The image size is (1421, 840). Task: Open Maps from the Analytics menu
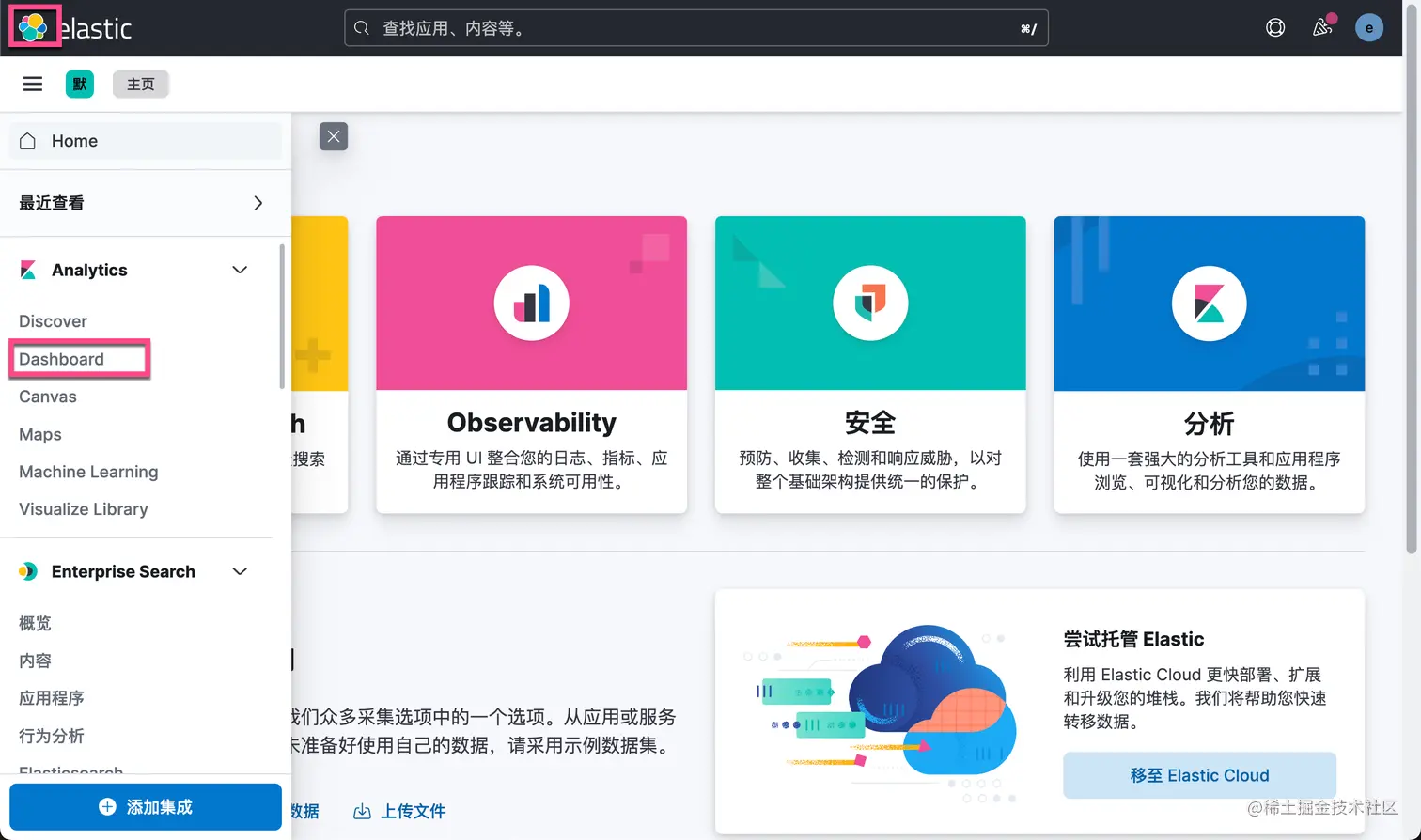(x=40, y=434)
